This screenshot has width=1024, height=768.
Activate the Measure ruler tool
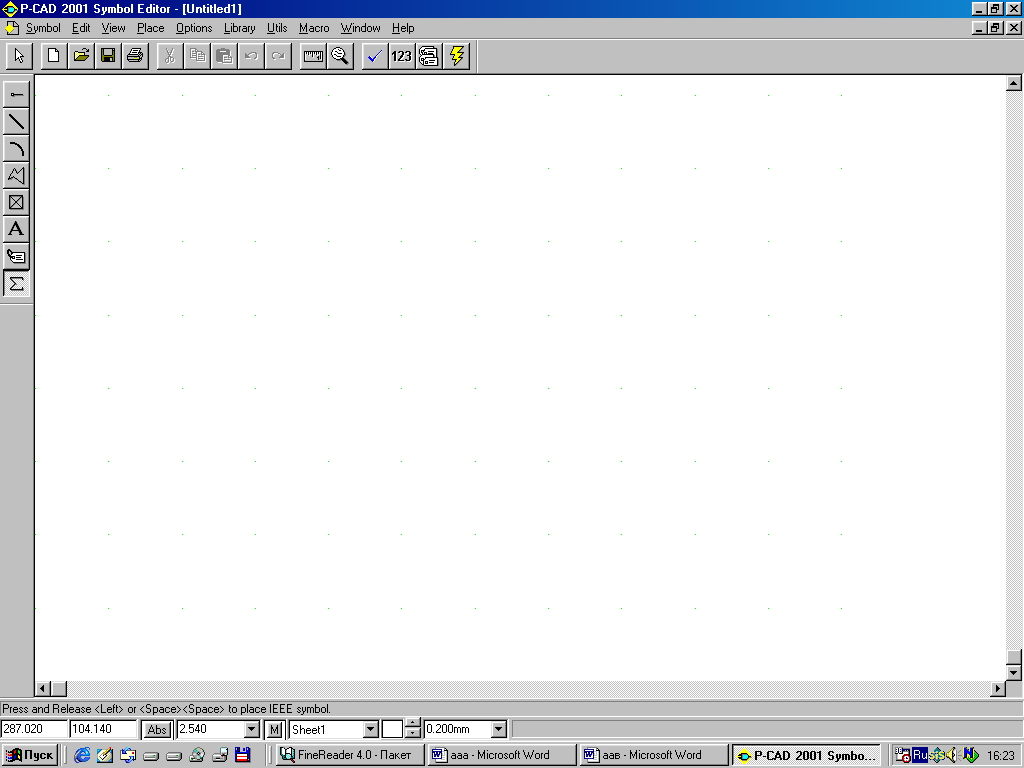click(x=313, y=56)
